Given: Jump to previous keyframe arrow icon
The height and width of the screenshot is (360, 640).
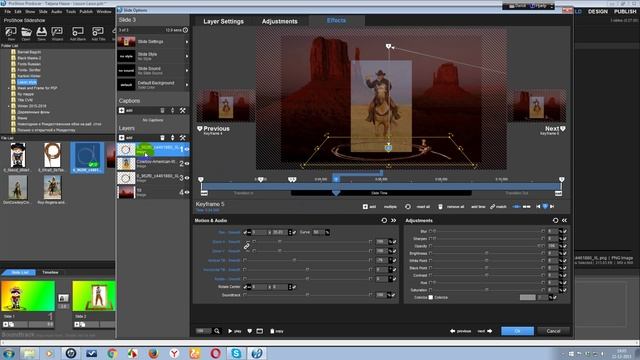Looking at the screenshot, I should (538, 207).
